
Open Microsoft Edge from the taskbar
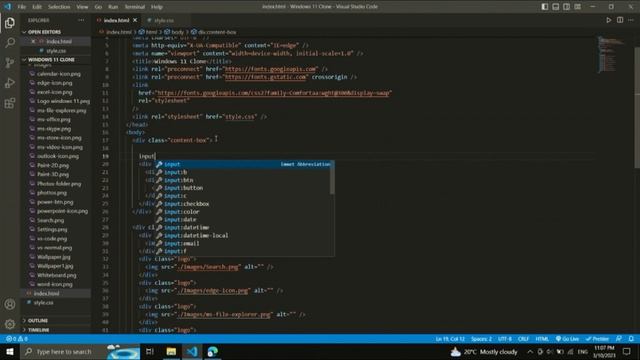coord(213,352)
